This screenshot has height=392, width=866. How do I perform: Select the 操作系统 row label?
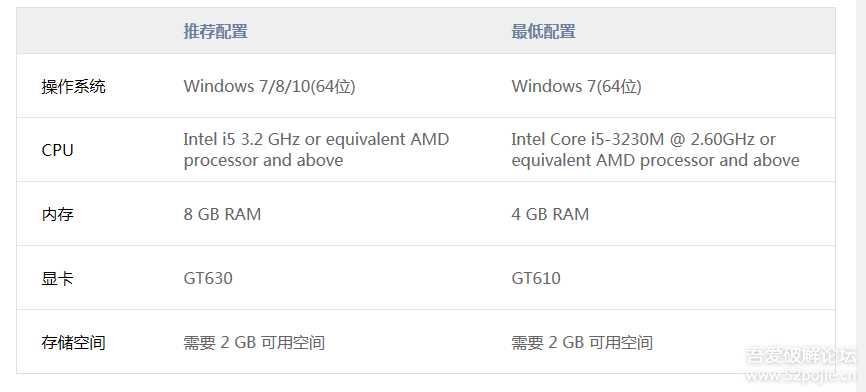click(73, 86)
